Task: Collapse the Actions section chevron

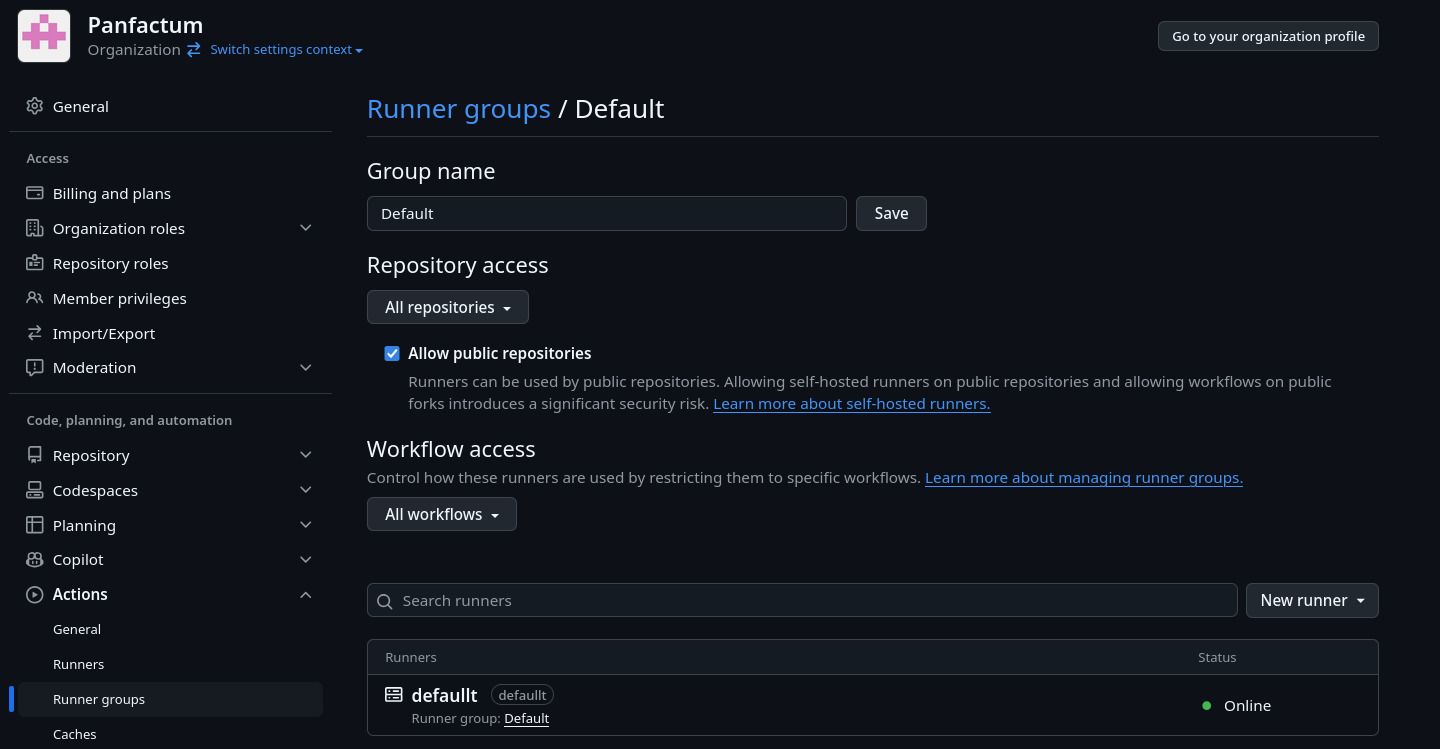Action: 306,594
